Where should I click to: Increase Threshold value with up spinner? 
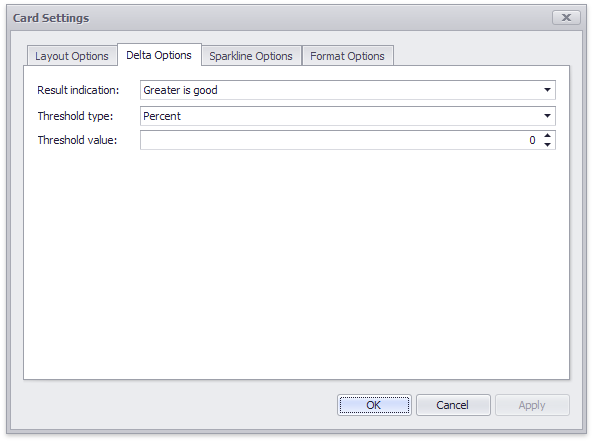[547, 136]
